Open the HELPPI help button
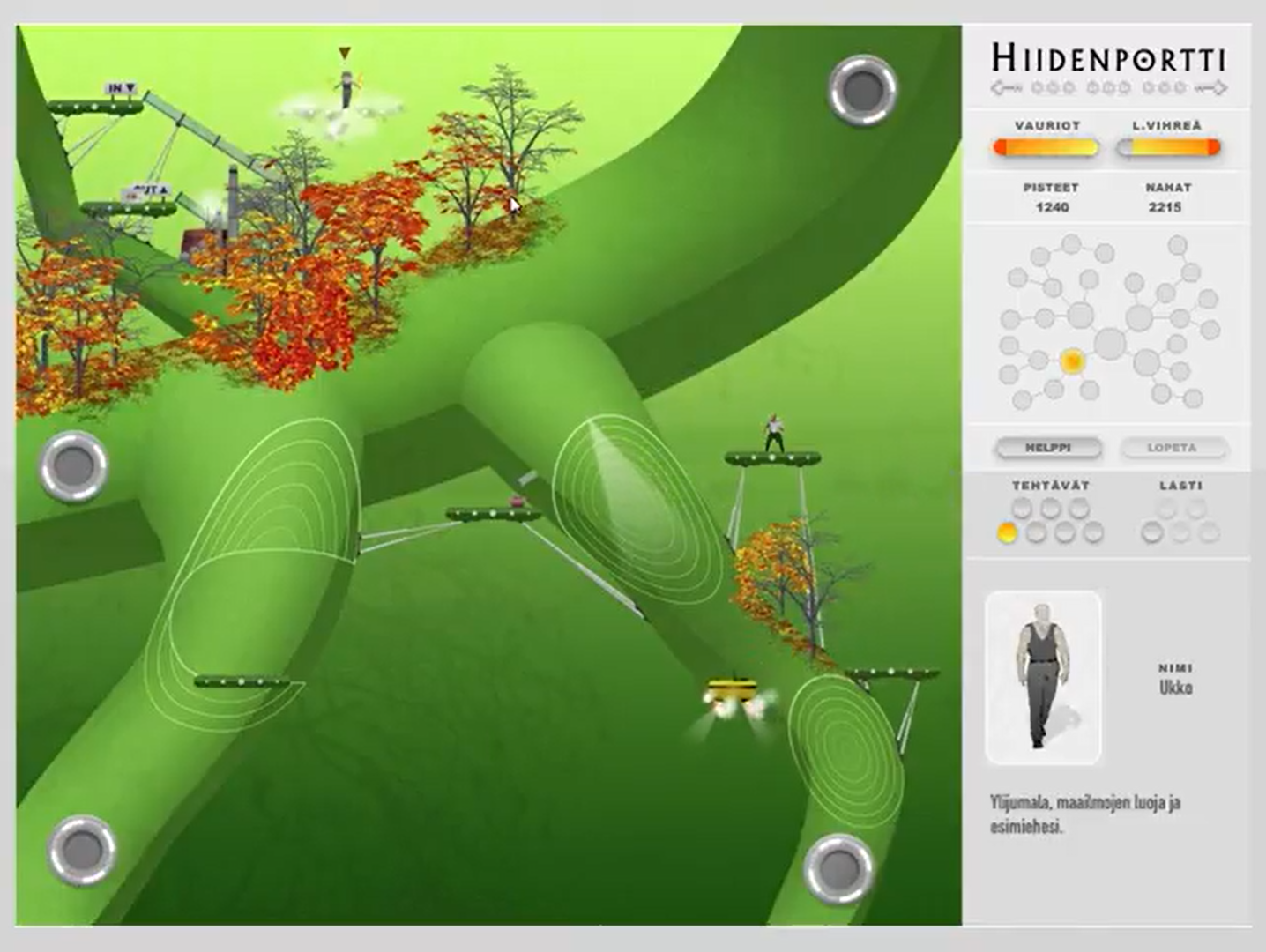This screenshot has width=1266, height=952. pos(1048,448)
